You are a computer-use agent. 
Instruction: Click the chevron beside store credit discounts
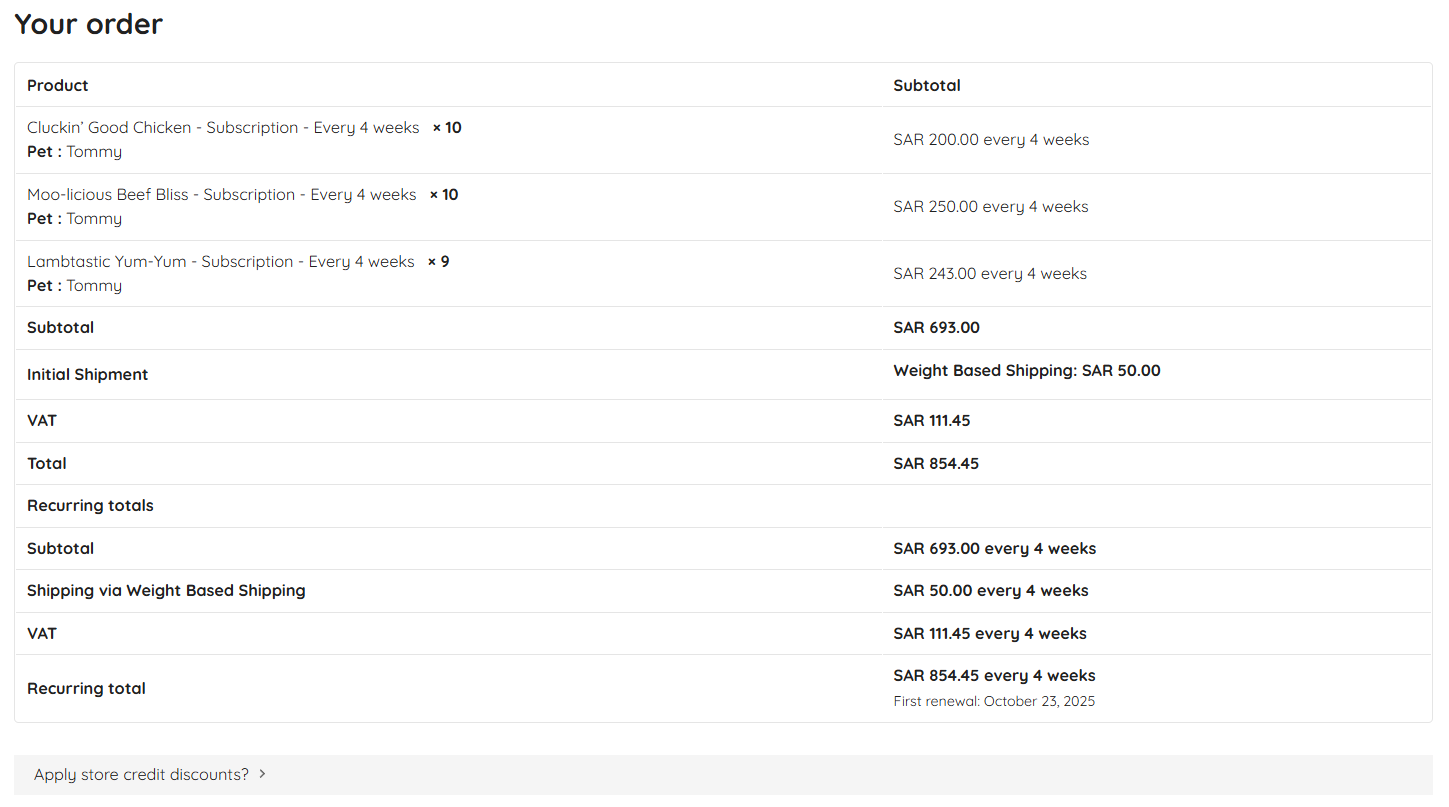[x=262, y=774]
